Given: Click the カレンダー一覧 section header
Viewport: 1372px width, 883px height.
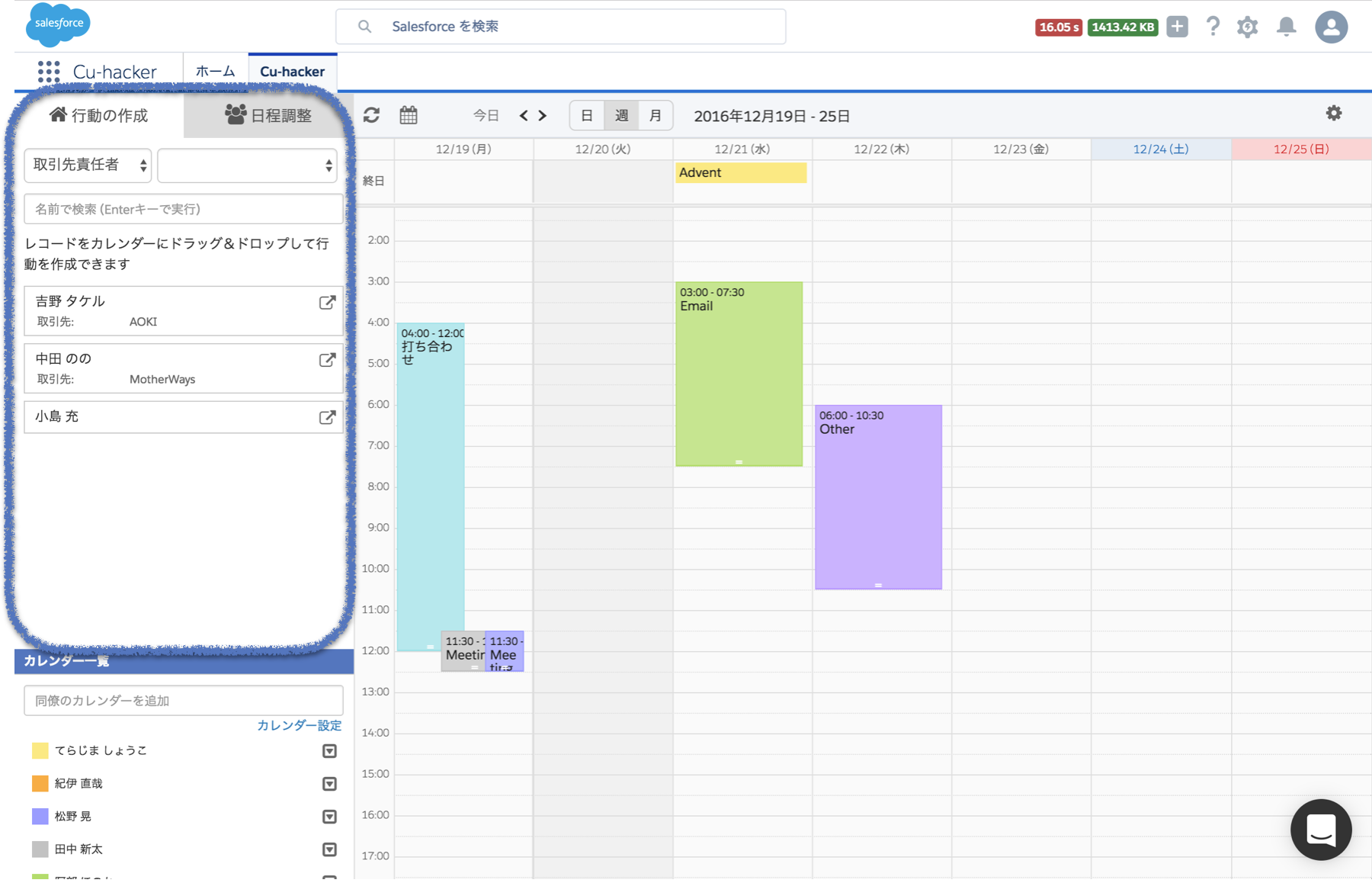Looking at the screenshot, I should pyautogui.click(x=184, y=661).
